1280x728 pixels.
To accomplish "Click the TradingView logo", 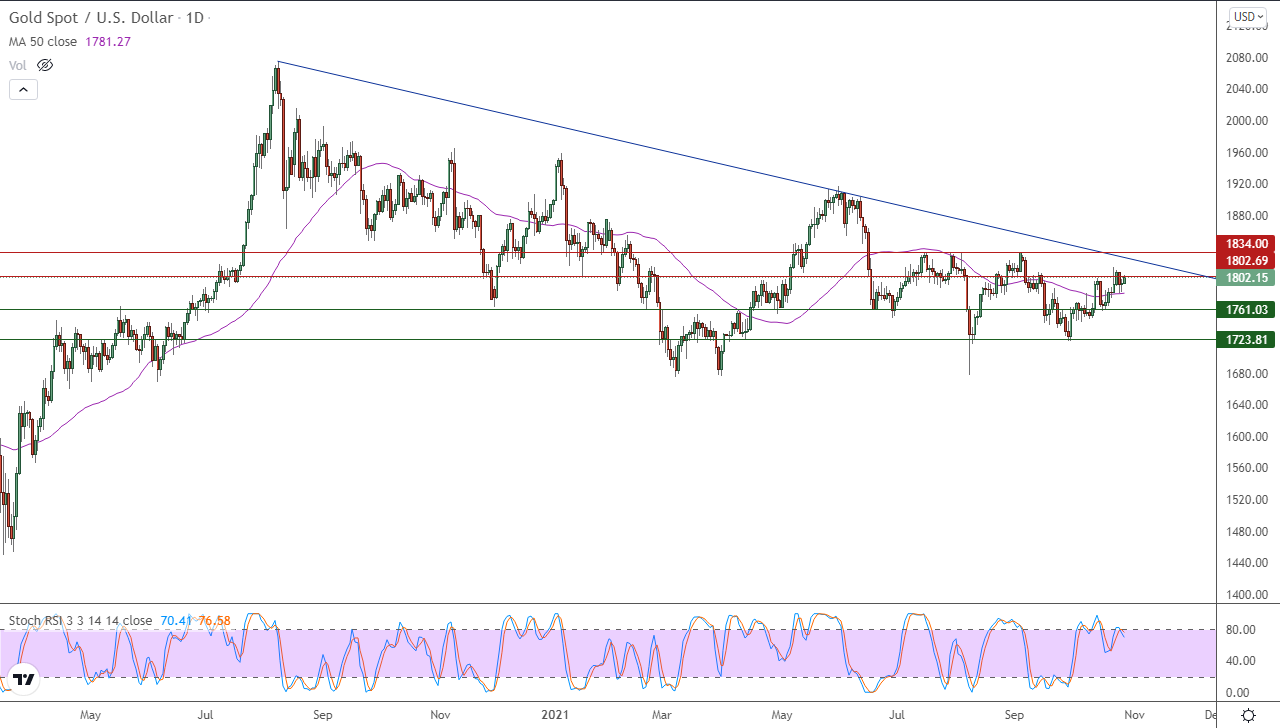I will pyautogui.click(x=24, y=679).
